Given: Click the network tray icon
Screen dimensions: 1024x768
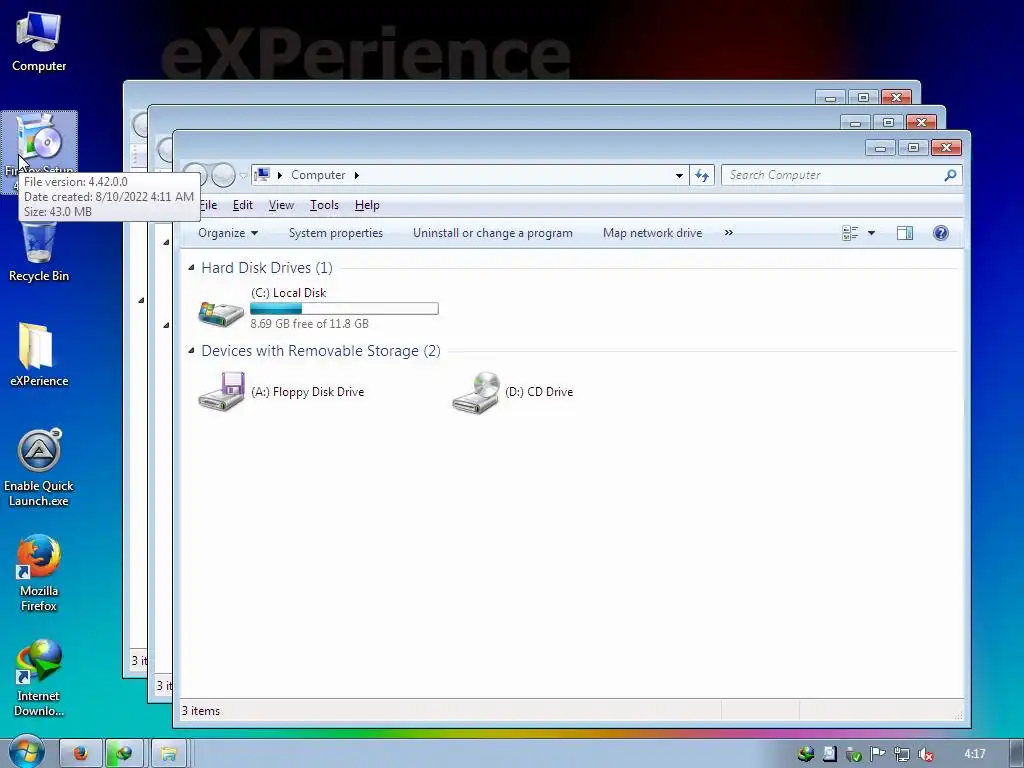Looking at the screenshot, I should tap(902, 754).
